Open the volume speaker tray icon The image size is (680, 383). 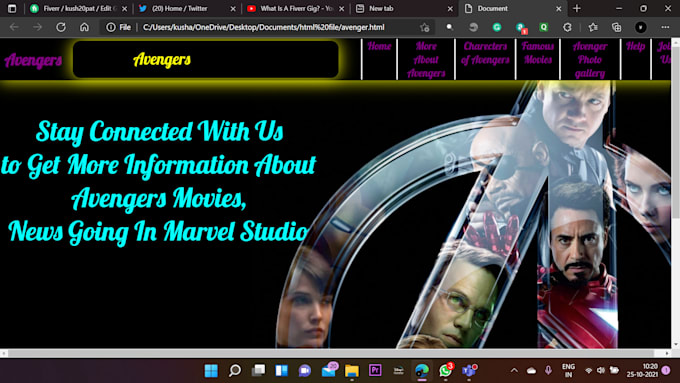click(601, 370)
